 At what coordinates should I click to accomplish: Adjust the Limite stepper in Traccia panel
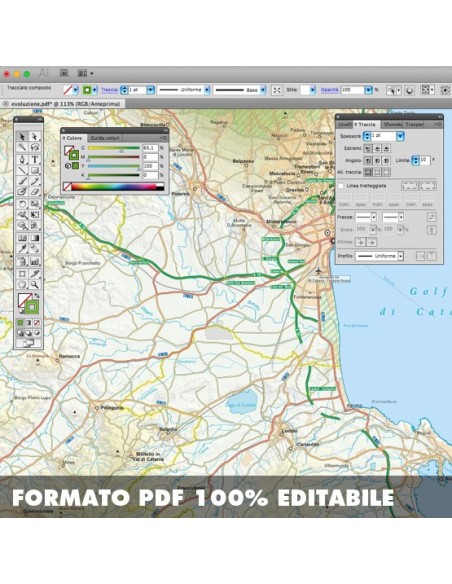[416, 161]
